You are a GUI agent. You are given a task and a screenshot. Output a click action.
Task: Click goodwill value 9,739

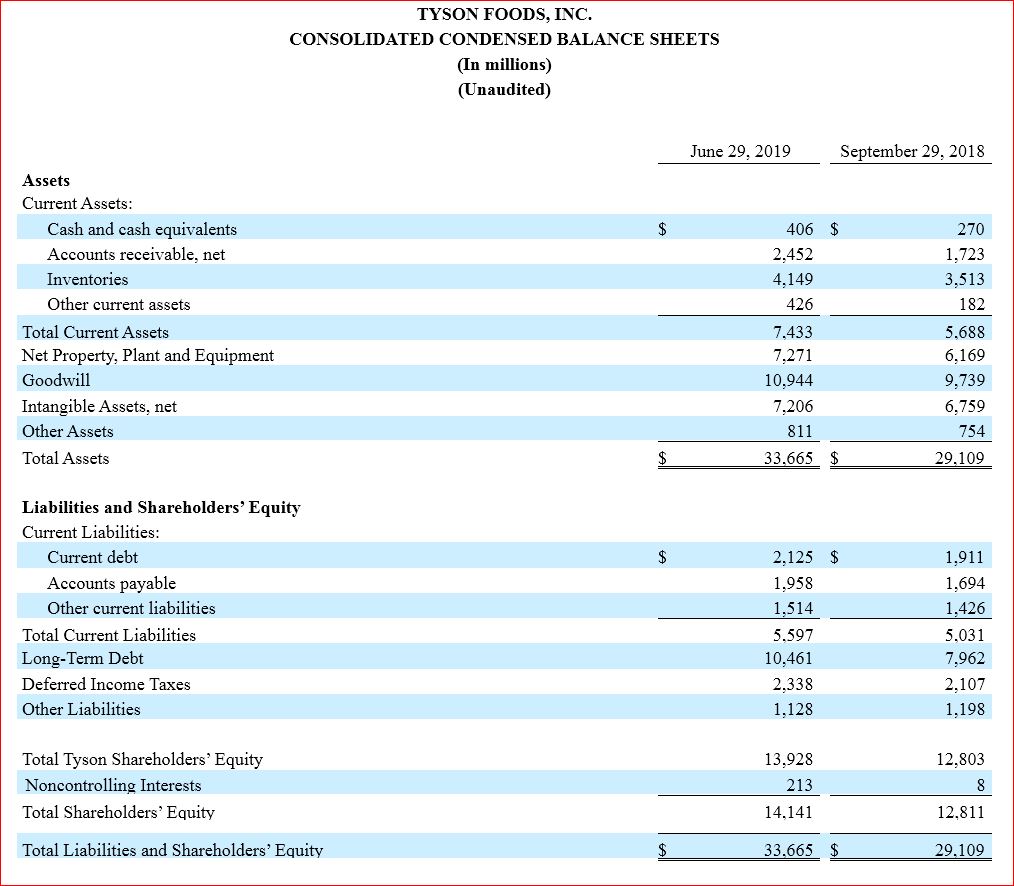click(964, 380)
